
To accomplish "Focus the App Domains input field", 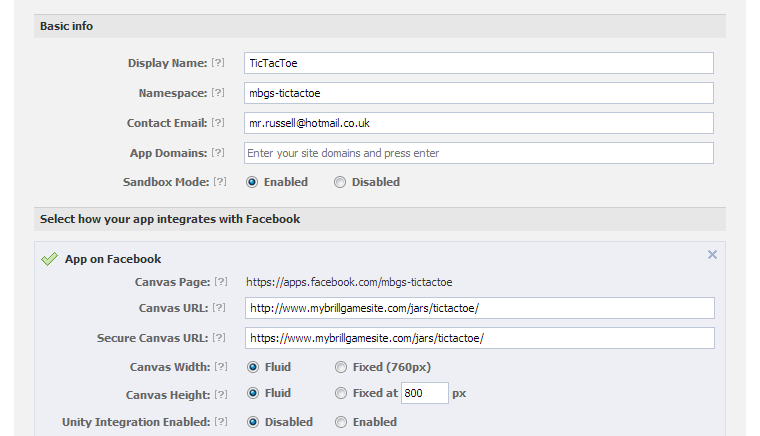I will [479, 153].
